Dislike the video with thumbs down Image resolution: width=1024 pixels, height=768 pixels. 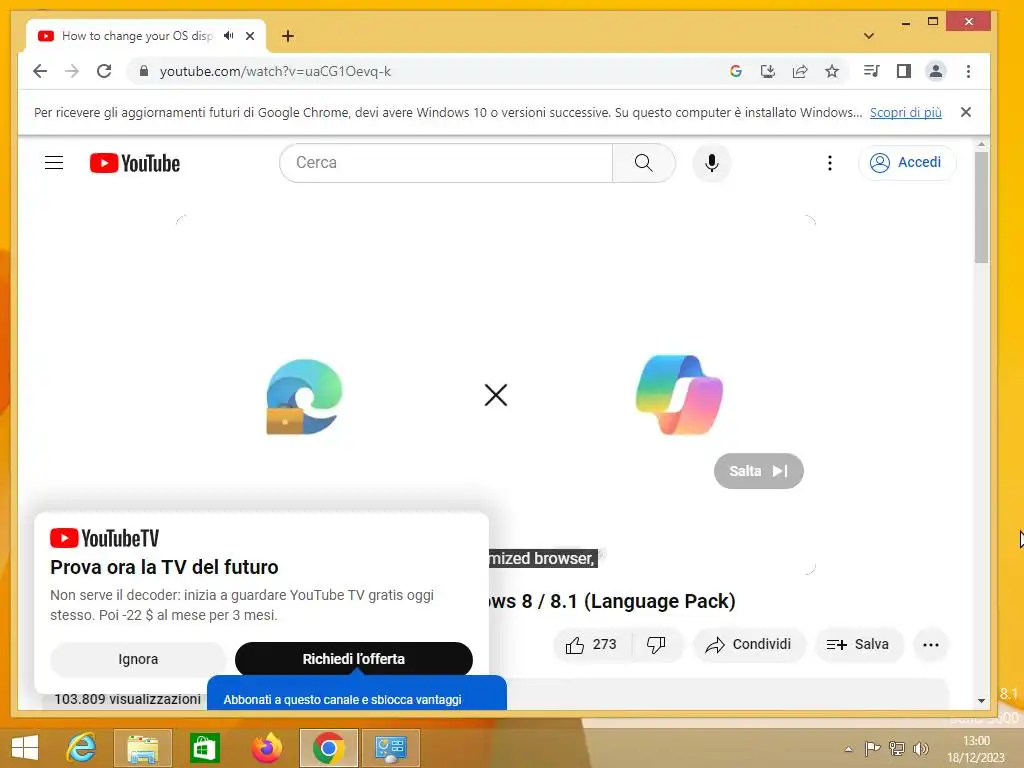656,645
